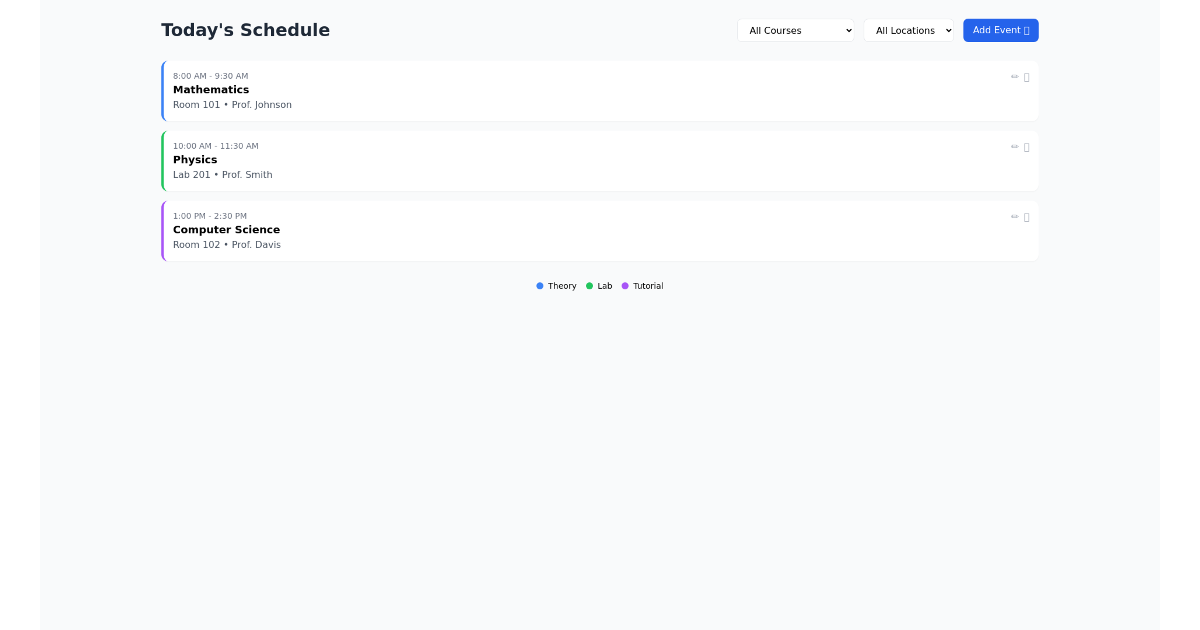This screenshot has height=630, width=1200.
Task: Click the 1:00 PM - 2:30 PM time label
Action: [x=210, y=216]
